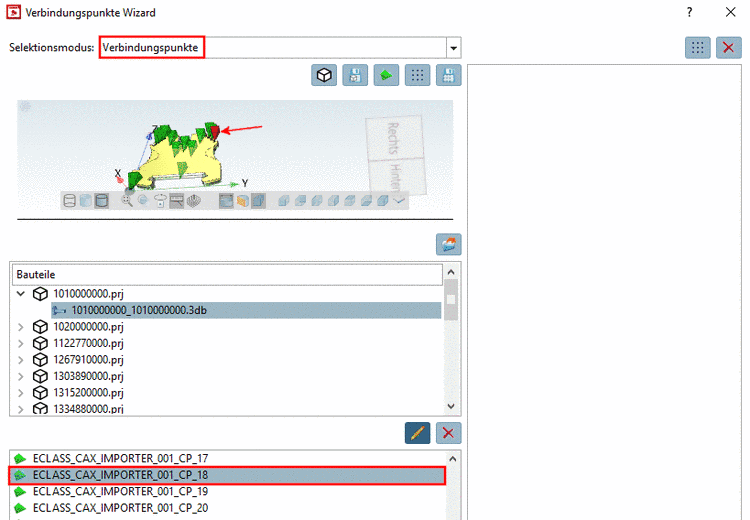This screenshot has height=520, width=750.
Task: Click the sphere view icon in 3D toolbar
Action: pos(143,200)
